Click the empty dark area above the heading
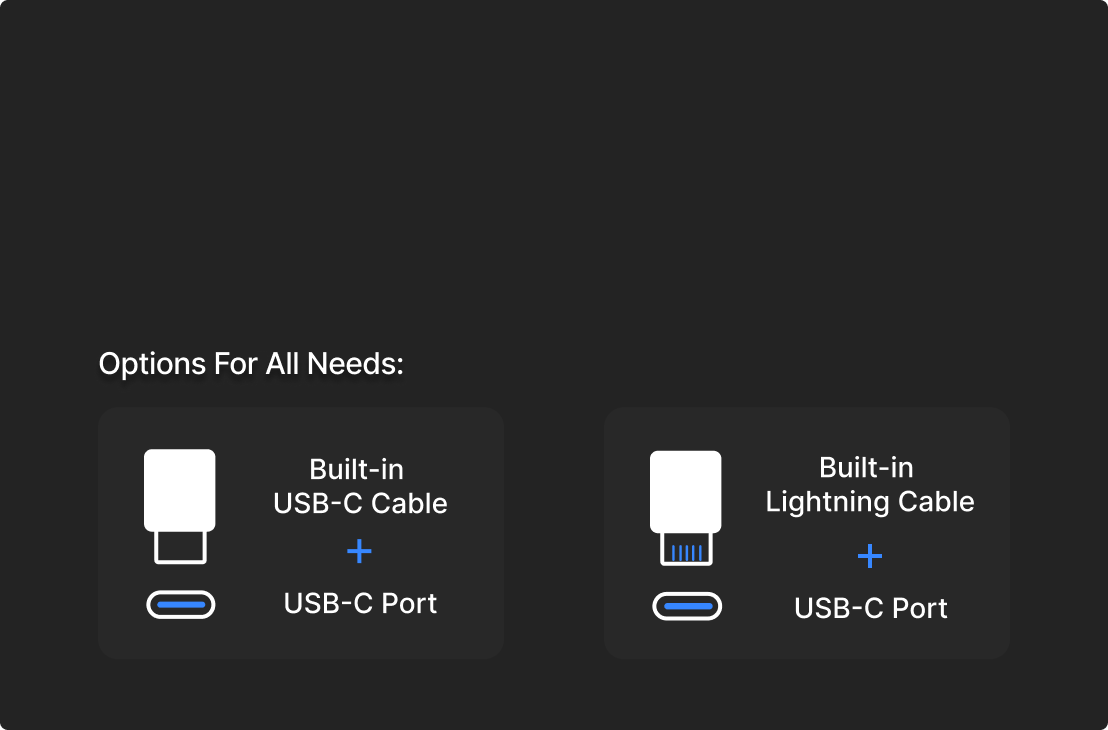The image size is (1108, 730). click(x=554, y=170)
